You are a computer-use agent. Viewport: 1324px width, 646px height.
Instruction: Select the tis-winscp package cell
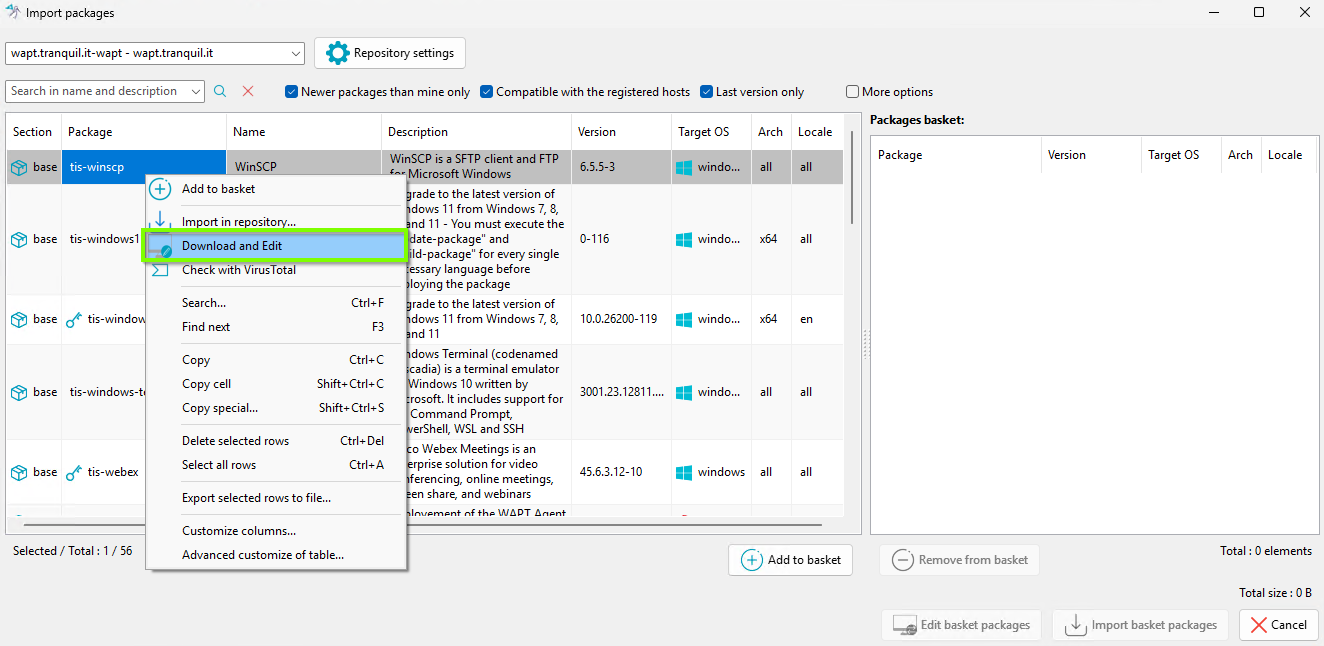tap(144, 167)
